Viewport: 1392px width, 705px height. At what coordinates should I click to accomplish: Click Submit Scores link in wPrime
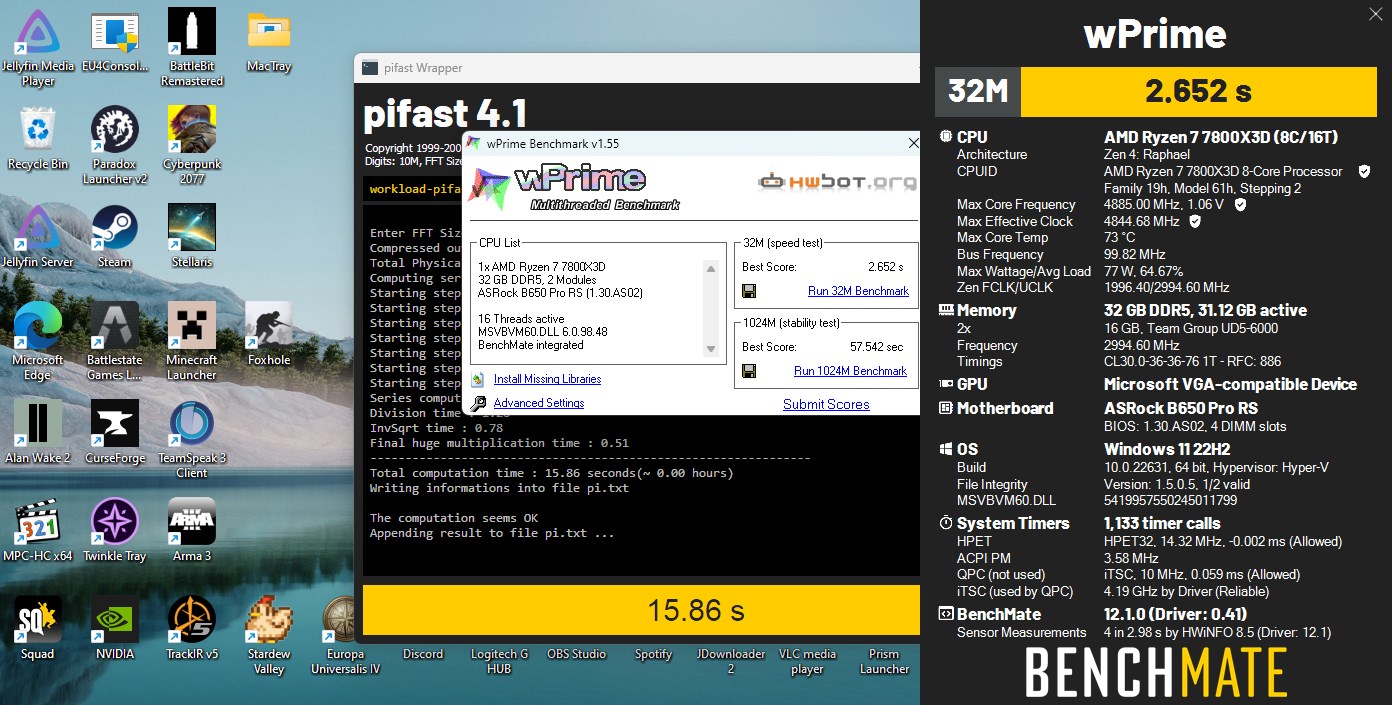pos(826,404)
